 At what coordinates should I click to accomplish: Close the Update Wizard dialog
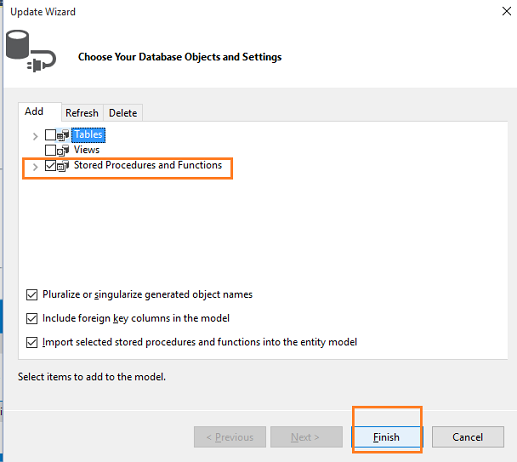coord(506,11)
